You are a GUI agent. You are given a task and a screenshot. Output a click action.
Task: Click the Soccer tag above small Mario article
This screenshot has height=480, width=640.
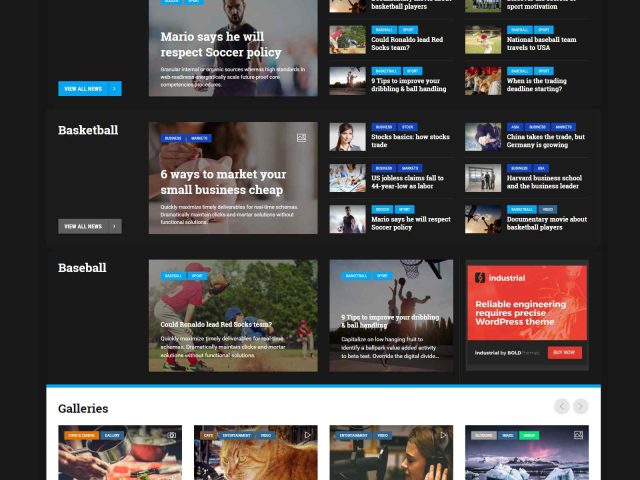382,209
